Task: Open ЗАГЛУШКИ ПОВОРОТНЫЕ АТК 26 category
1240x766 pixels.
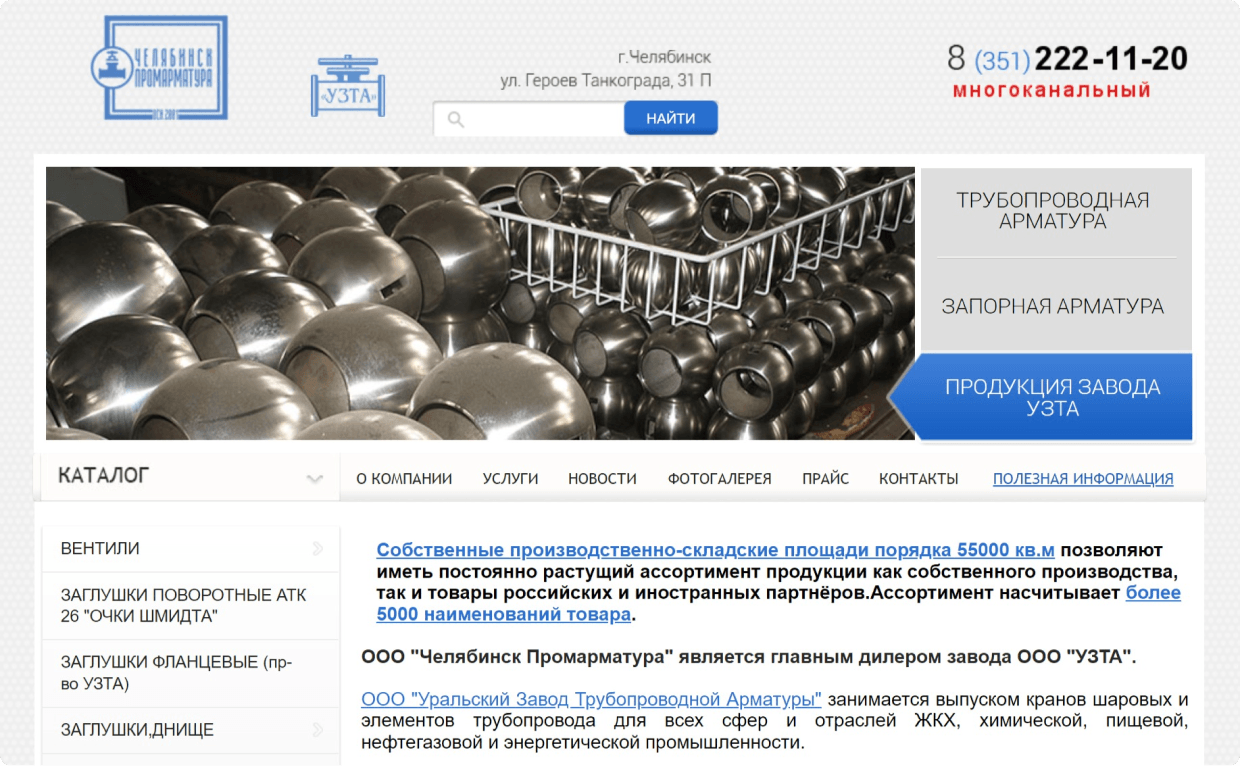Action: click(x=190, y=606)
